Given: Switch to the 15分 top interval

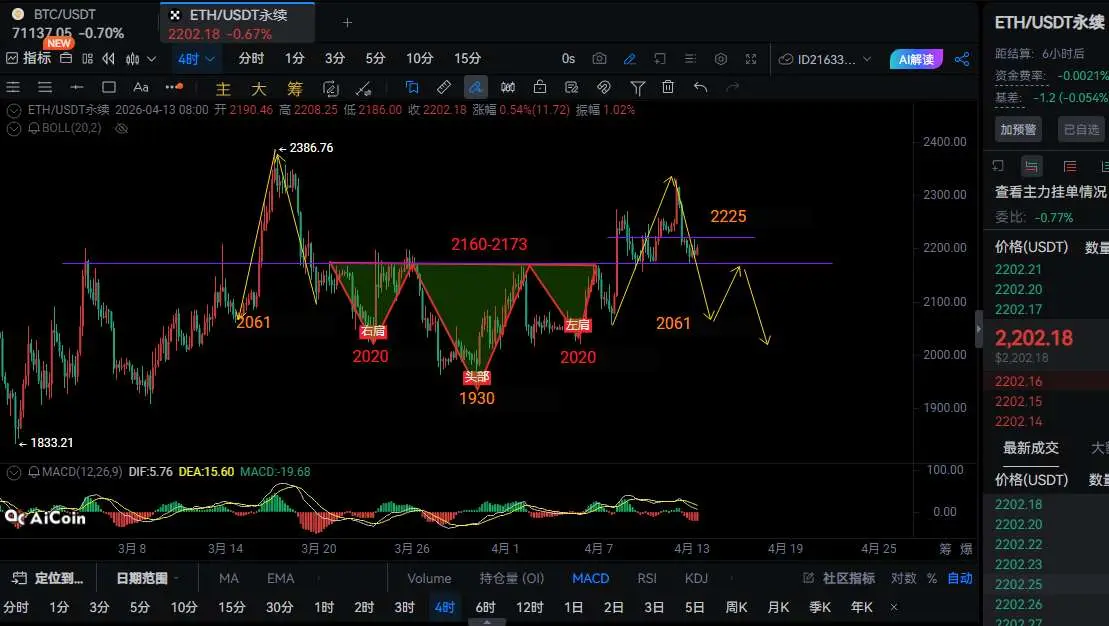Looking at the screenshot, I should click(x=468, y=59).
